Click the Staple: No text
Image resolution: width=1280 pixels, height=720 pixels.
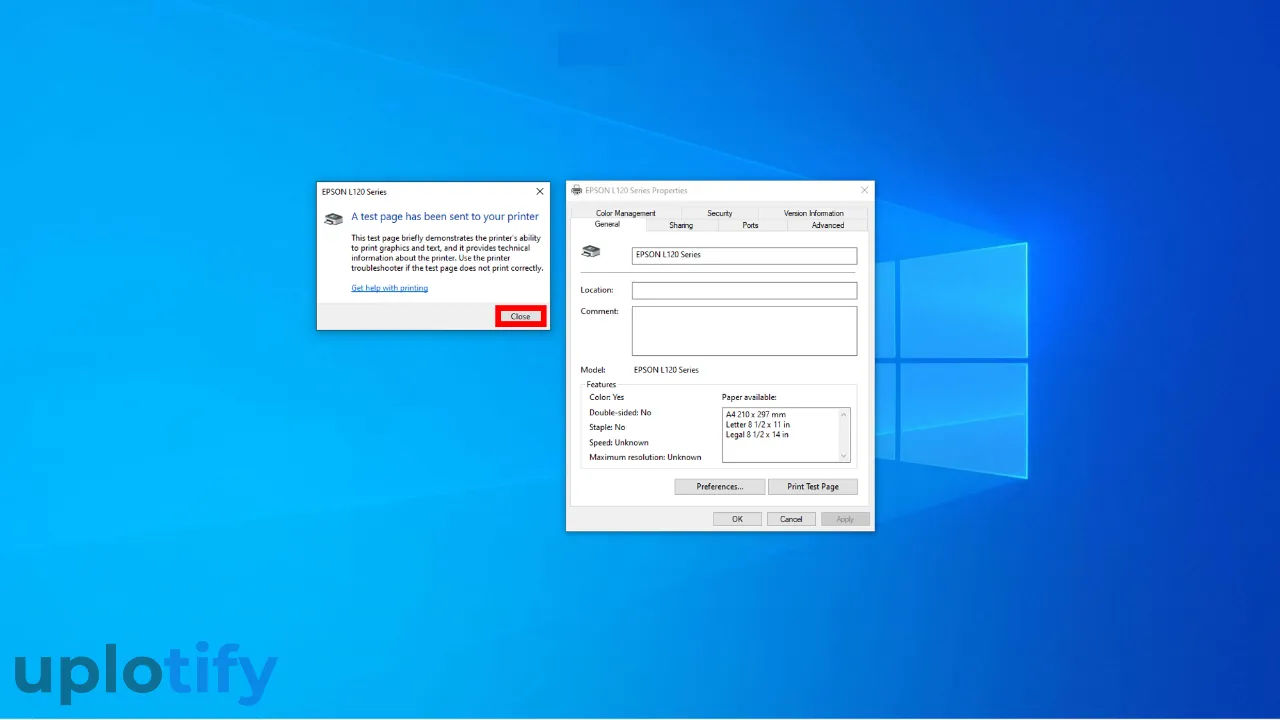pos(607,427)
